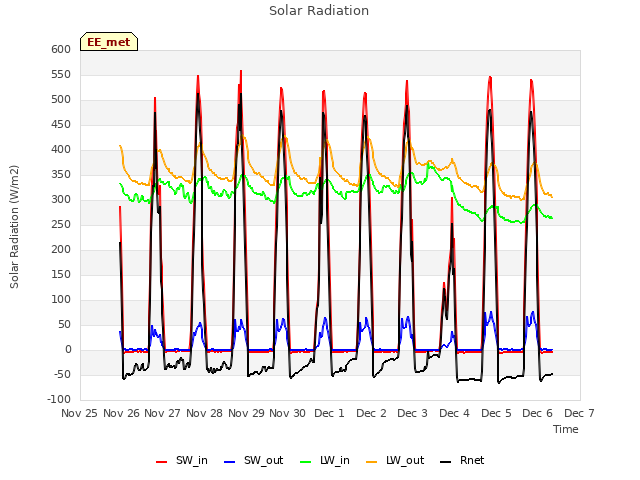This screenshot has width=640, height=480.
Task: Select the Rnet legend label
Action: click(472, 460)
